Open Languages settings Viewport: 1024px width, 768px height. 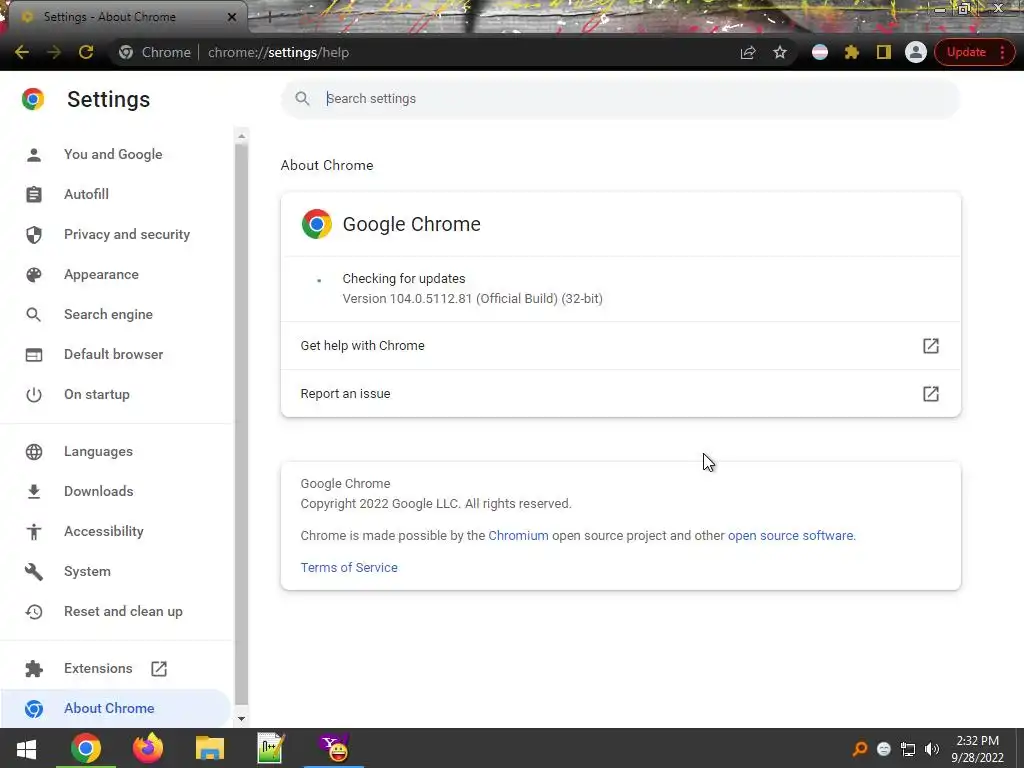tap(98, 451)
